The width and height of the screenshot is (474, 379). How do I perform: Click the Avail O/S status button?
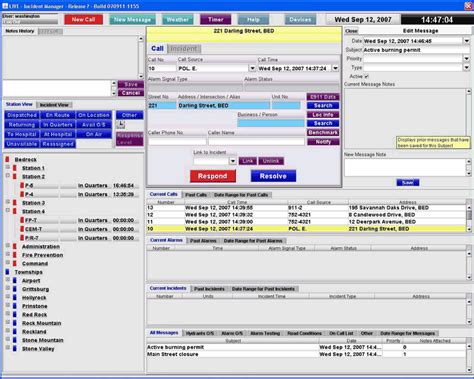[x=94, y=125]
